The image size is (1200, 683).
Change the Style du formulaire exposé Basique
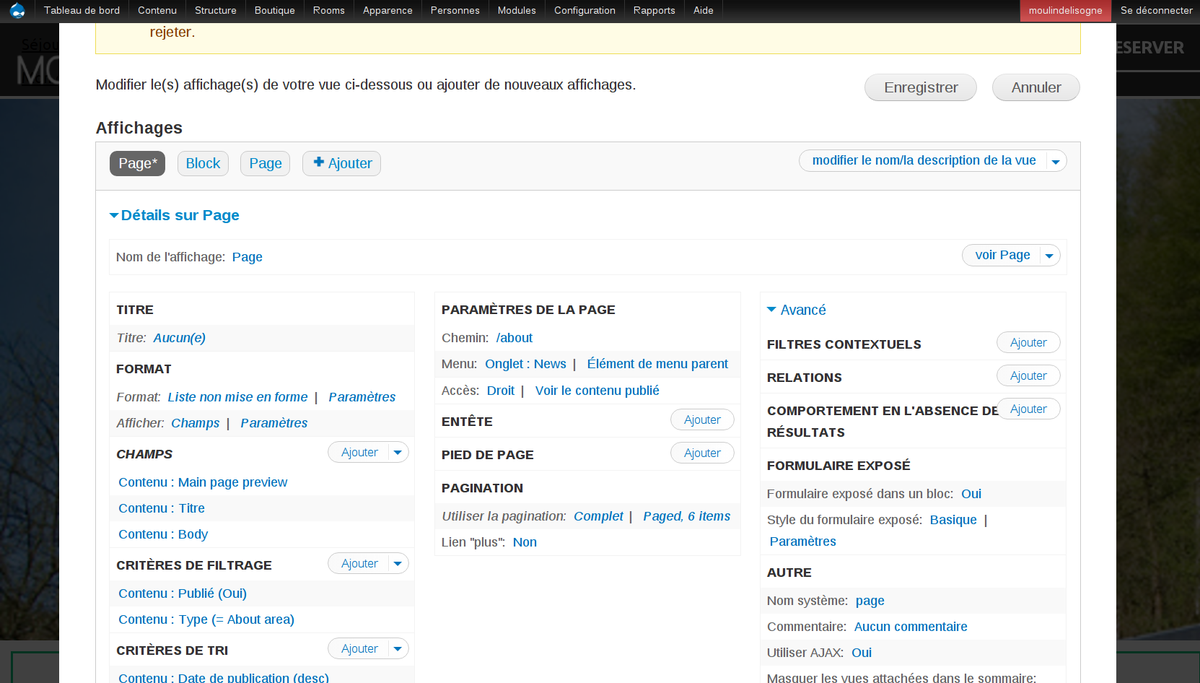point(953,520)
